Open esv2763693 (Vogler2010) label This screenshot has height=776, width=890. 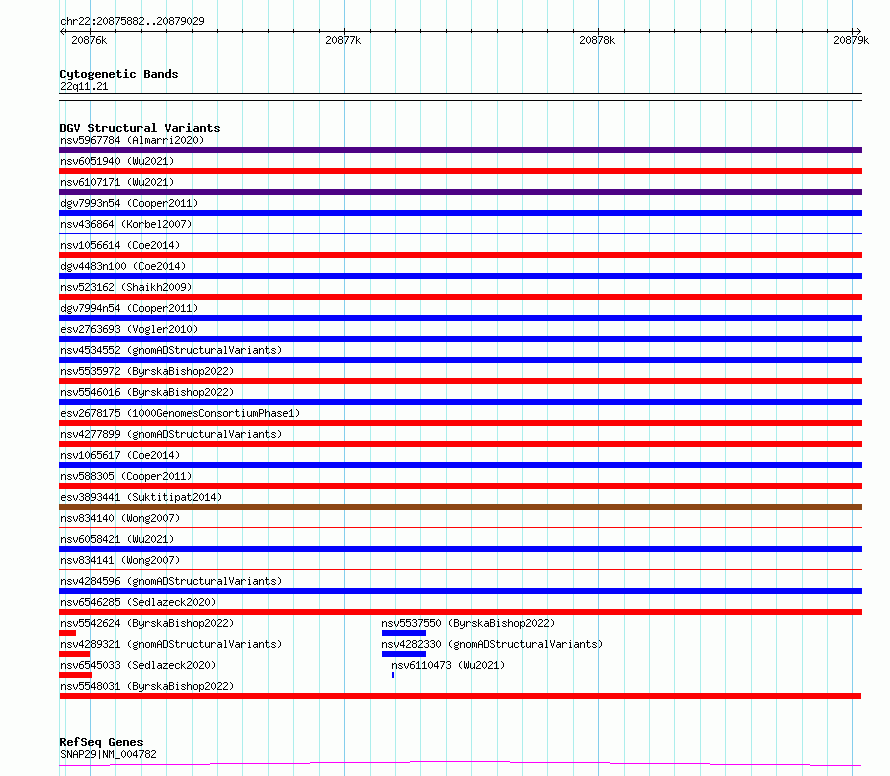pyautogui.click(x=129, y=329)
